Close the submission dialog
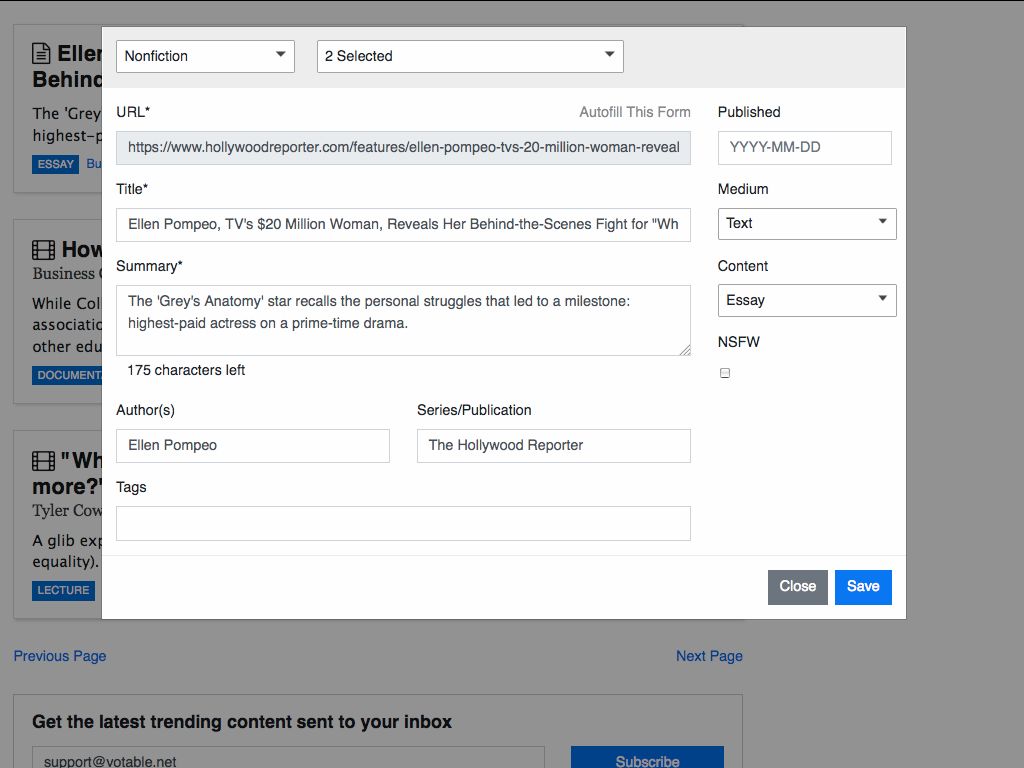This screenshot has width=1024, height=768. 797,587
